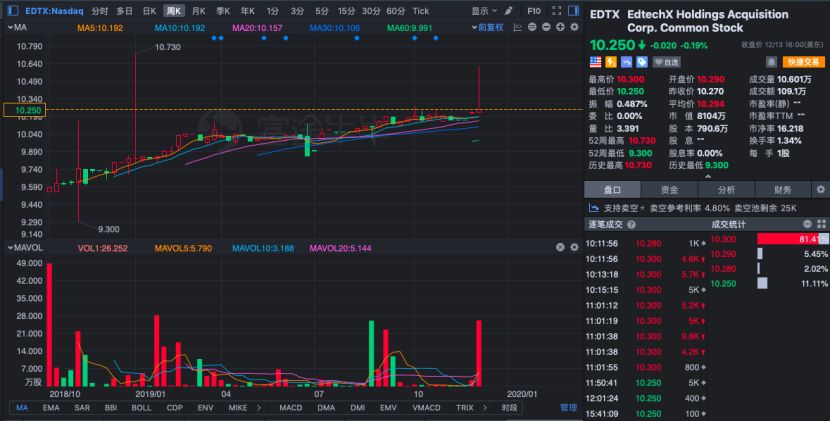Screen dimensions: 830x421
Task: Switch to the 分析 tab
Action: [x=726, y=189]
